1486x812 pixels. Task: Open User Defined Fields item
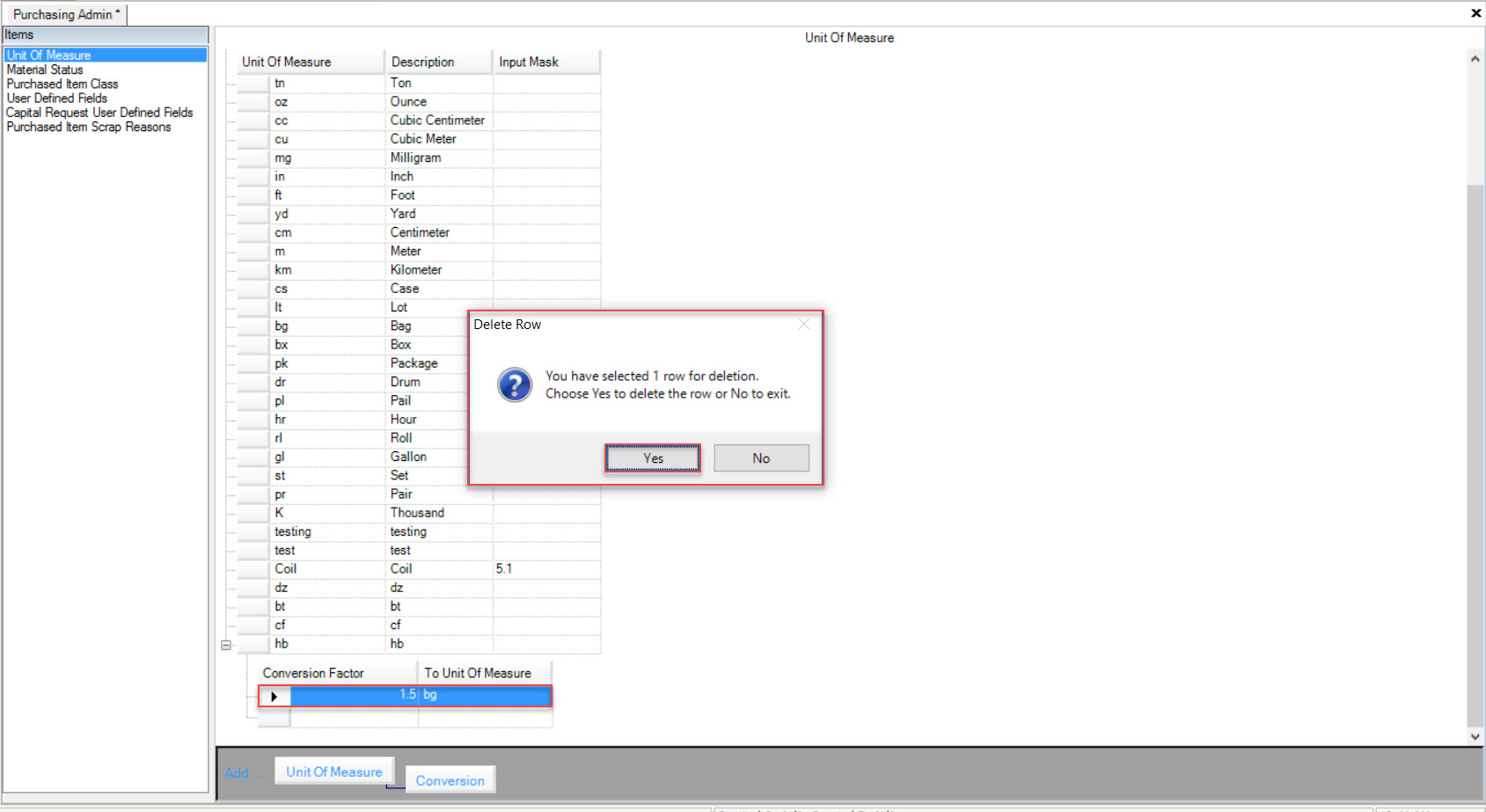[57, 98]
